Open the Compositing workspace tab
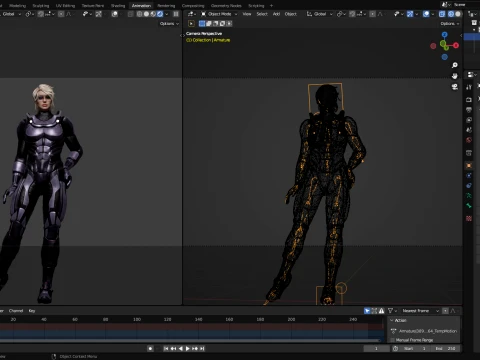 [x=193, y=6]
